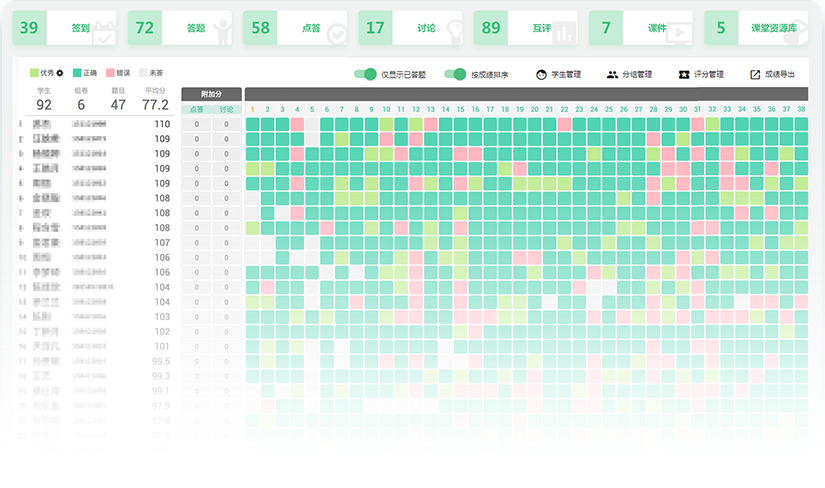The height and width of the screenshot is (488, 825).
Task: Select question number 1 column header
Action: point(253,109)
